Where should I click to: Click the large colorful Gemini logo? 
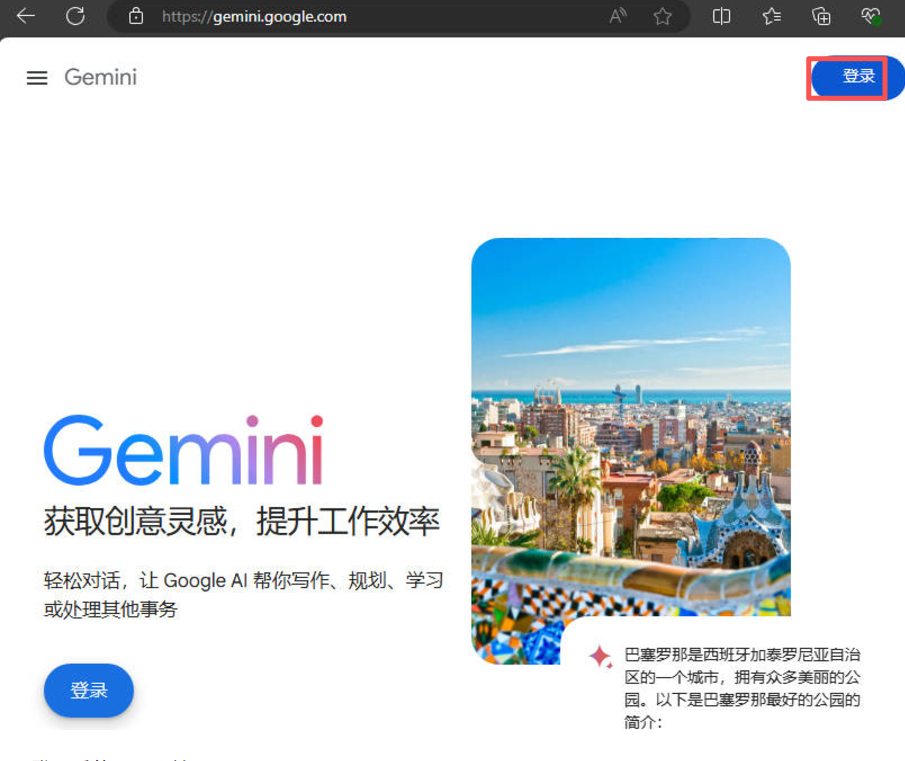(x=184, y=450)
